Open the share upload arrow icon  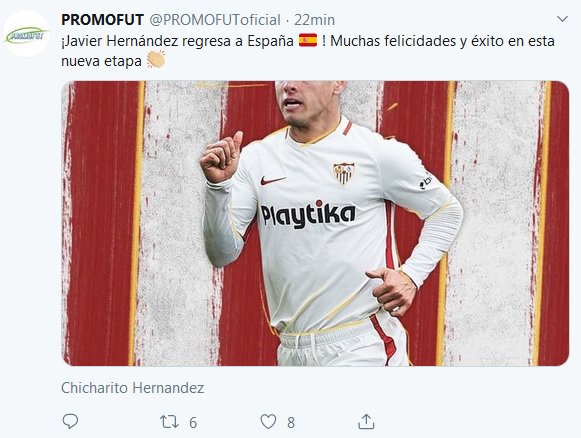coord(366,422)
